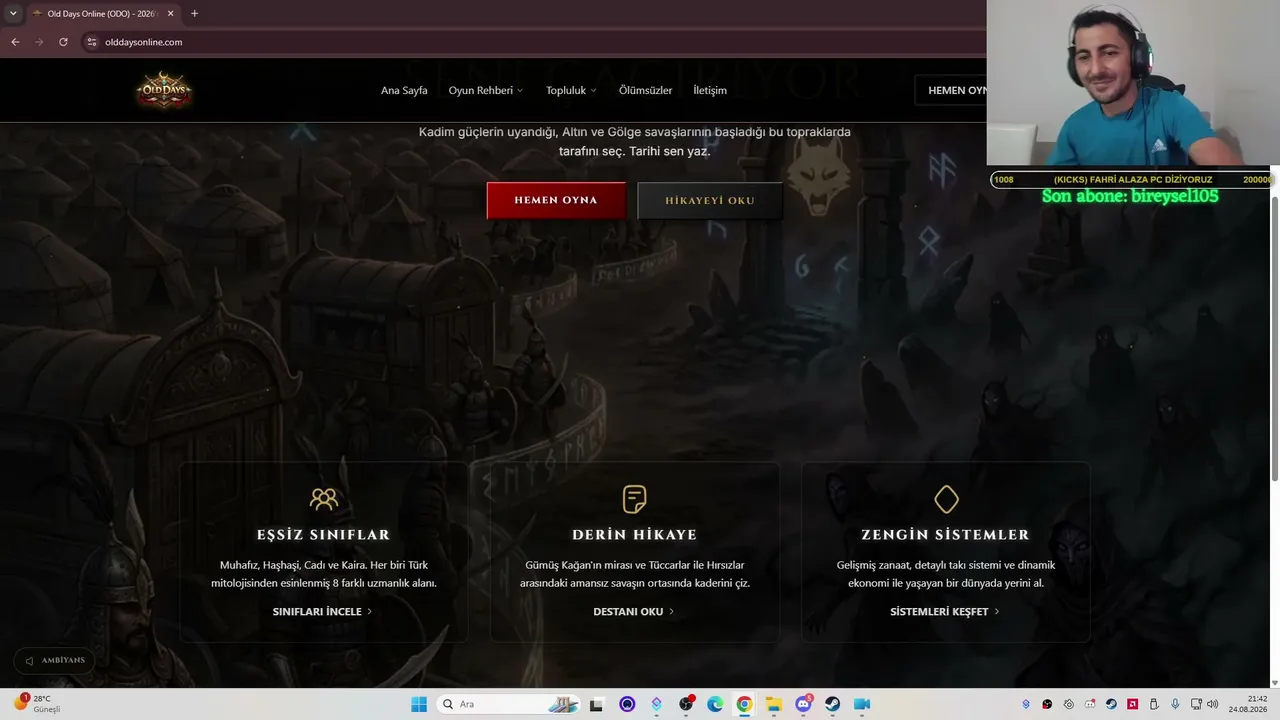Open the İletişim menu item
This screenshot has width=1280, height=720.
pyautogui.click(x=710, y=90)
